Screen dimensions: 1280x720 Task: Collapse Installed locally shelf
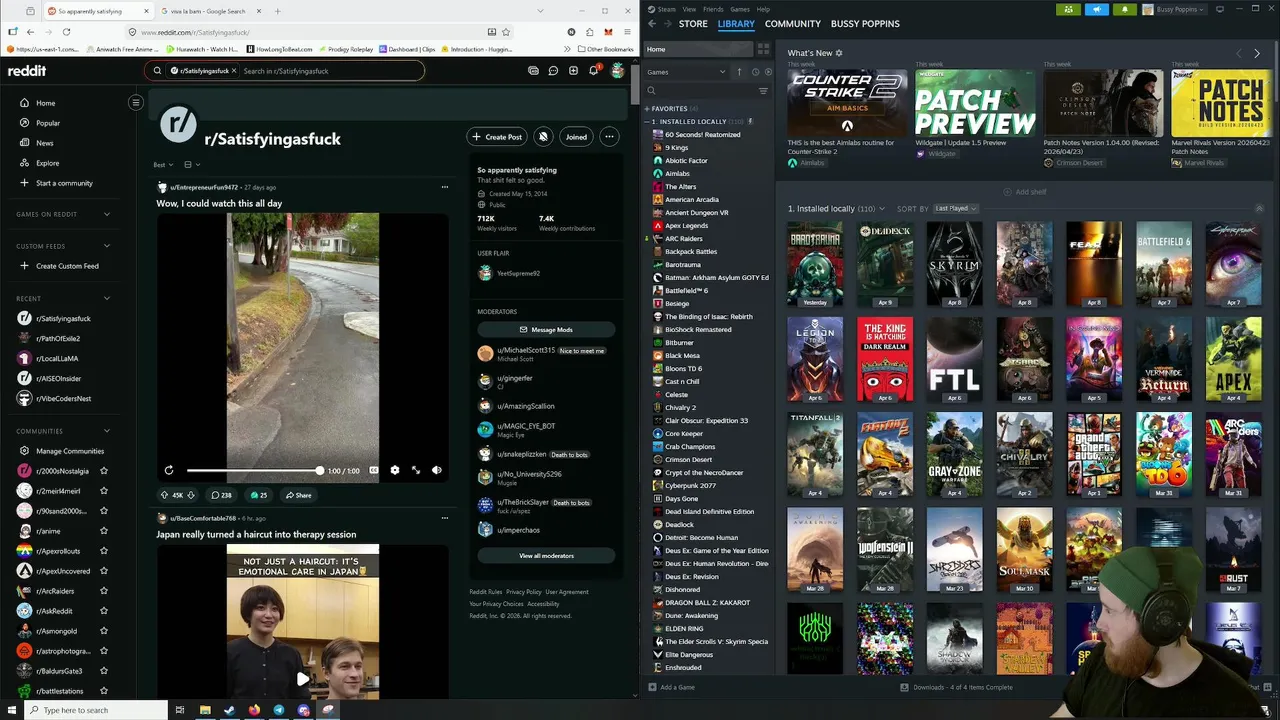(1259, 208)
